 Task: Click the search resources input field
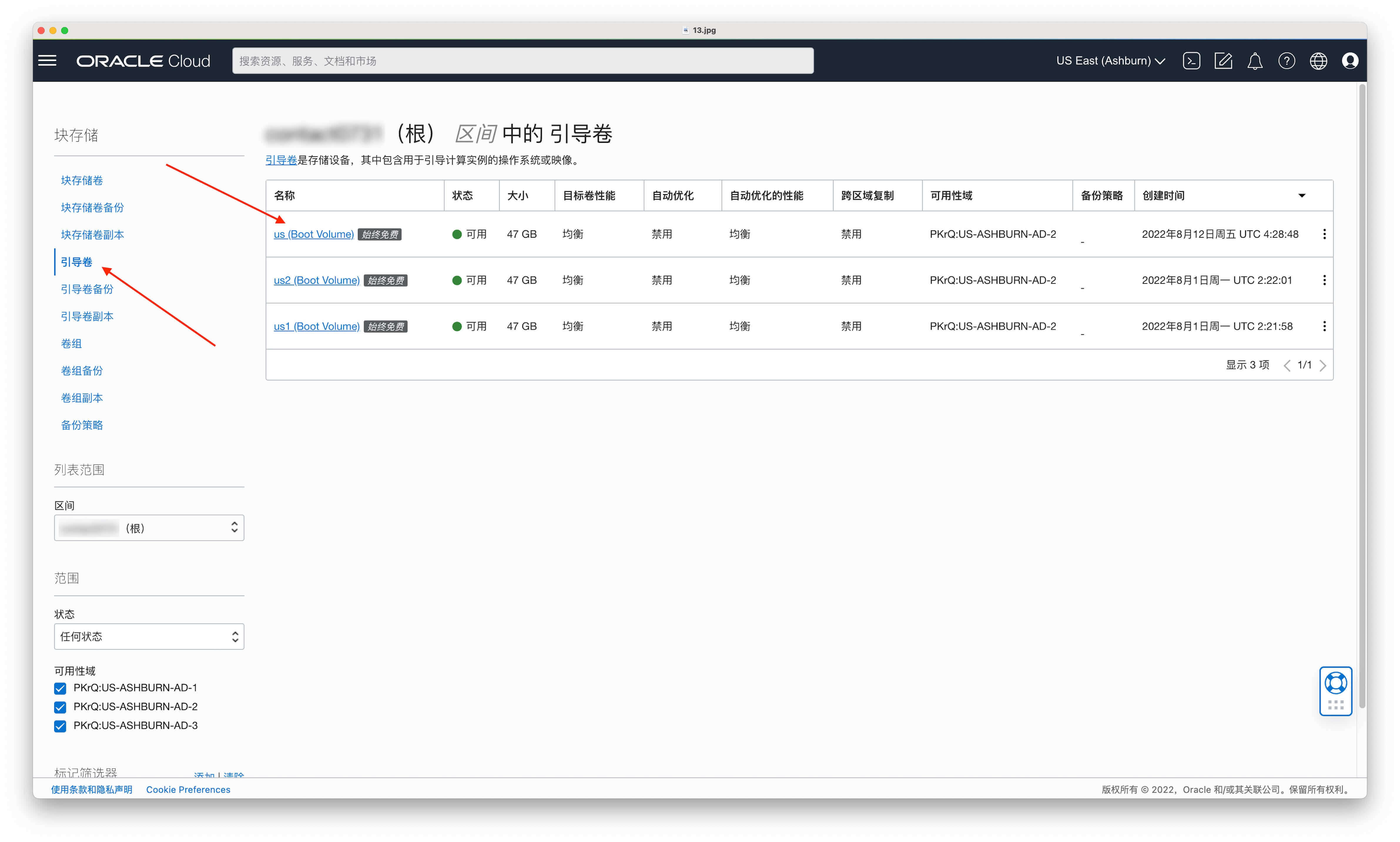[522, 61]
